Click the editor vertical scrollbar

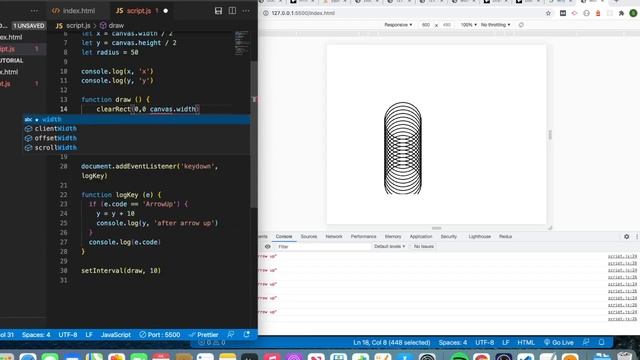[254, 134]
